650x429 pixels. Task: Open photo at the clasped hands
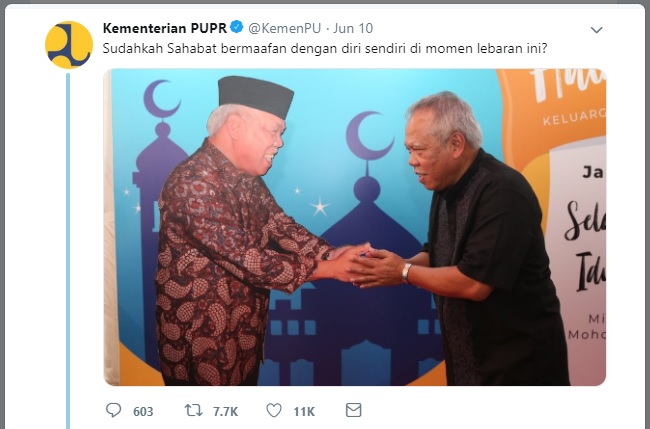click(359, 265)
